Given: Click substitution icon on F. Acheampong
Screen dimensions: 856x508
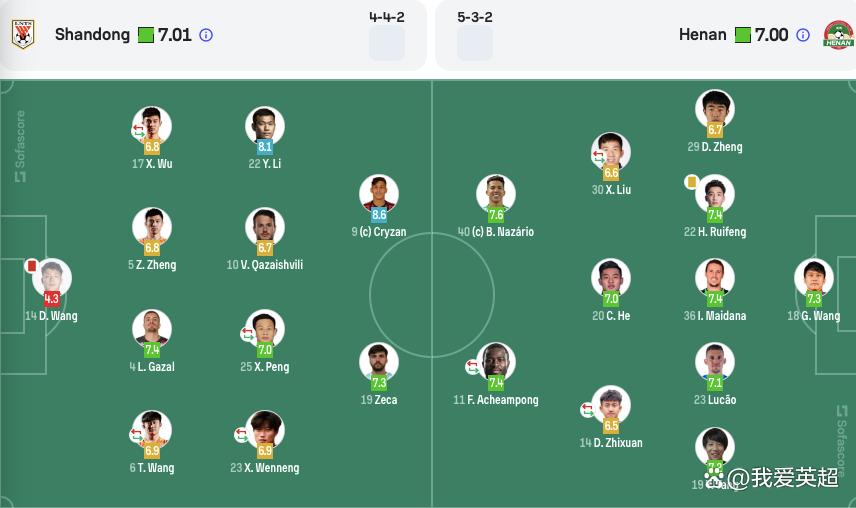Looking at the screenshot, I should [x=473, y=367].
